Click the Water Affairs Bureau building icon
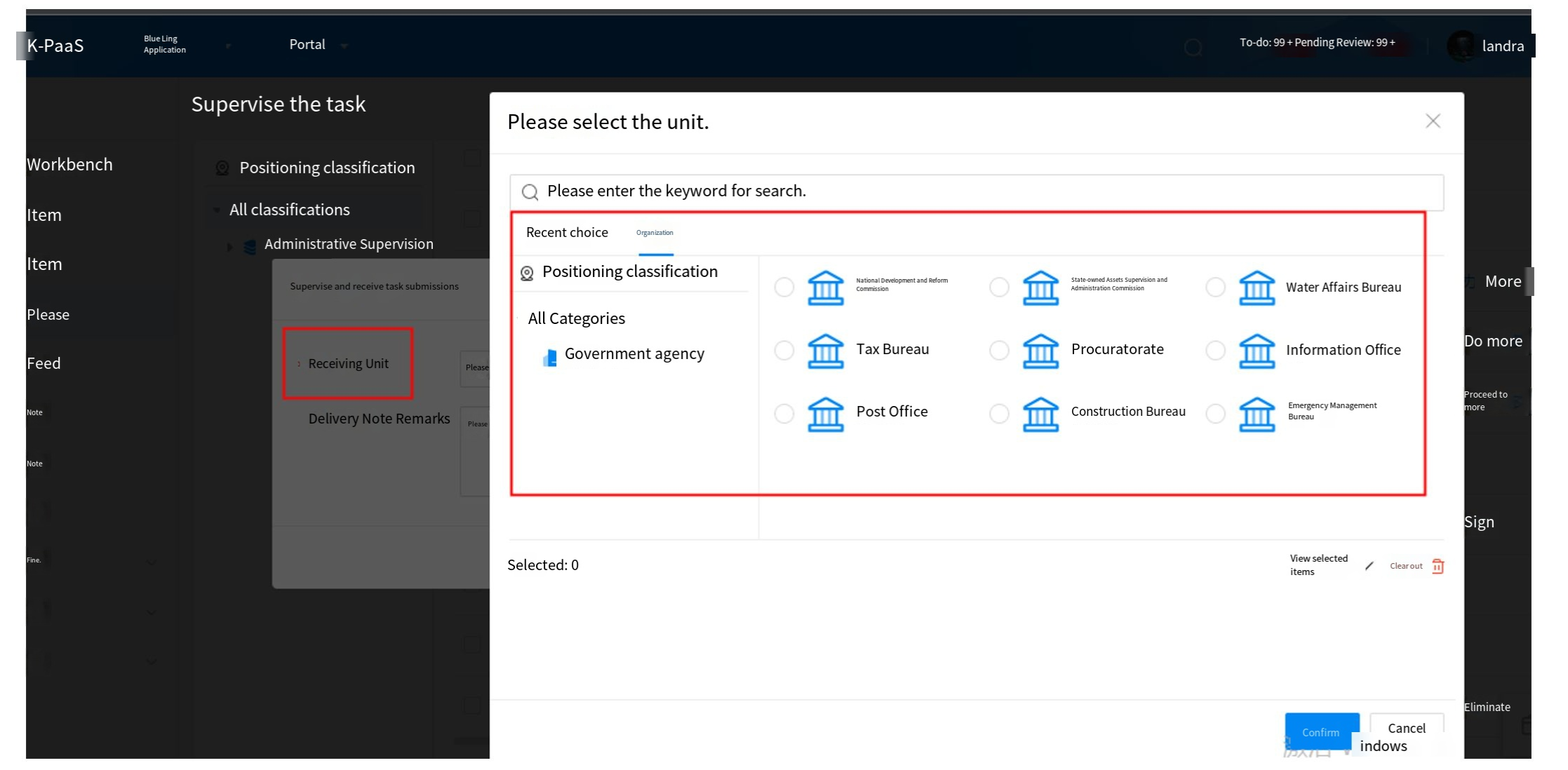 pyautogui.click(x=1256, y=288)
